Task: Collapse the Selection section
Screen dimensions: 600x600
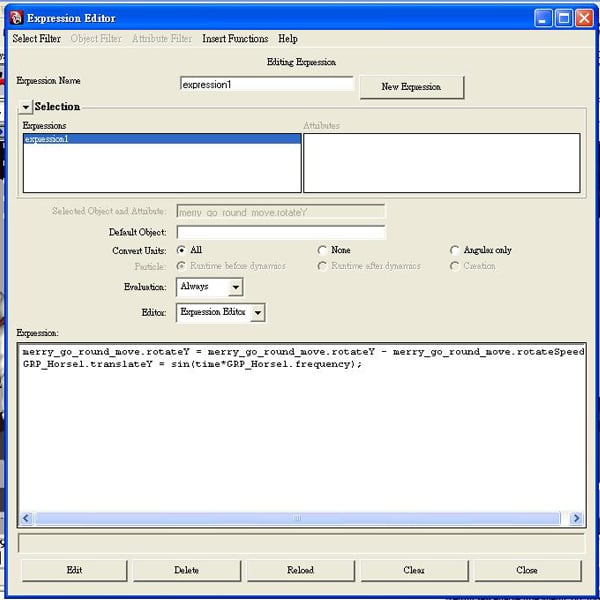Action: 25,107
